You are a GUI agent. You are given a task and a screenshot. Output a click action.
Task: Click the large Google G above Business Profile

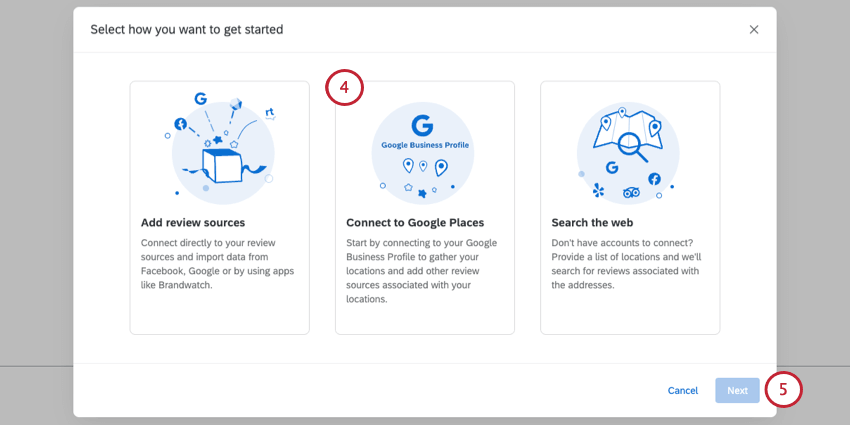coord(422,126)
